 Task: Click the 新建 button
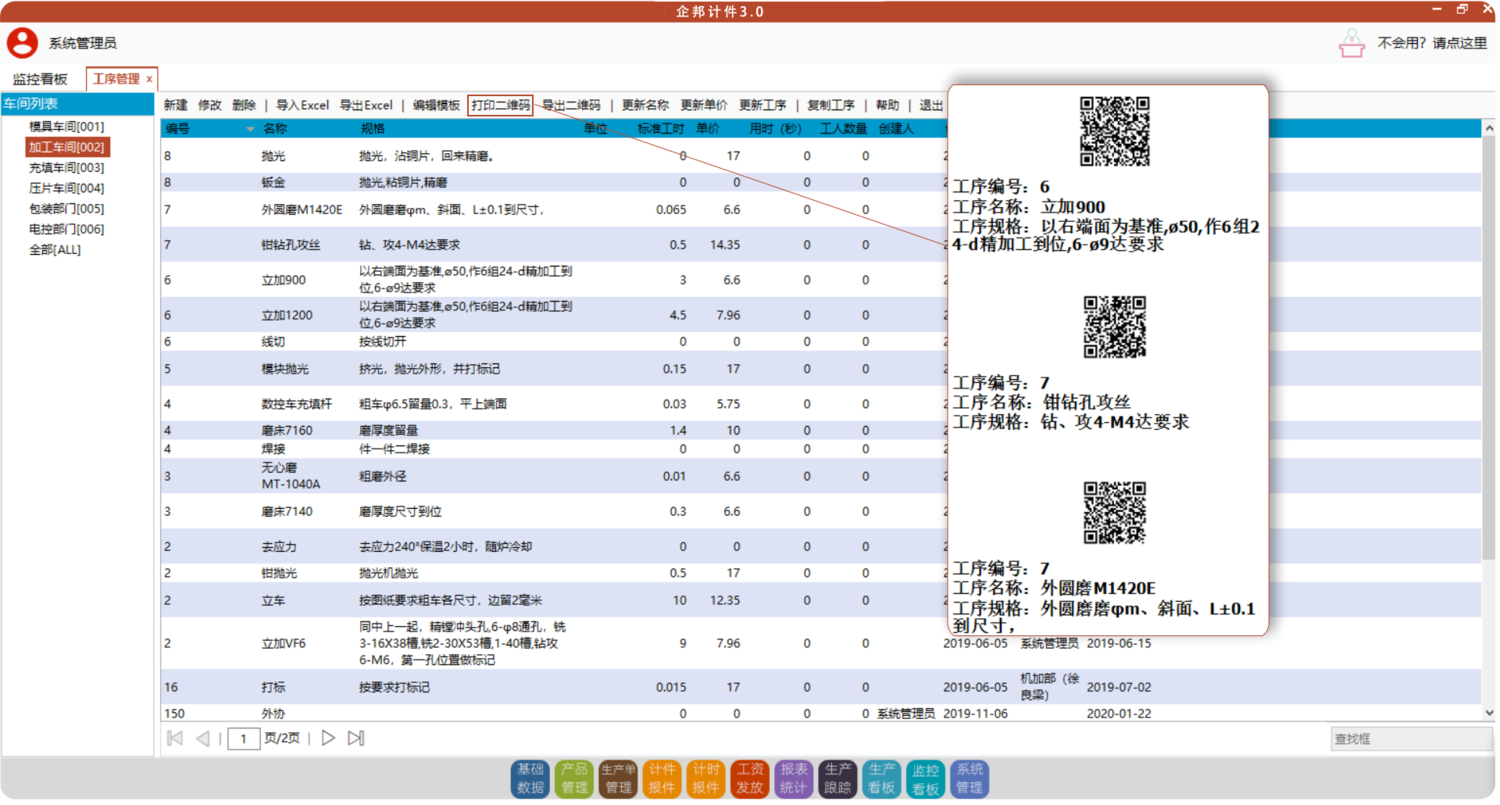click(x=175, y=105)
